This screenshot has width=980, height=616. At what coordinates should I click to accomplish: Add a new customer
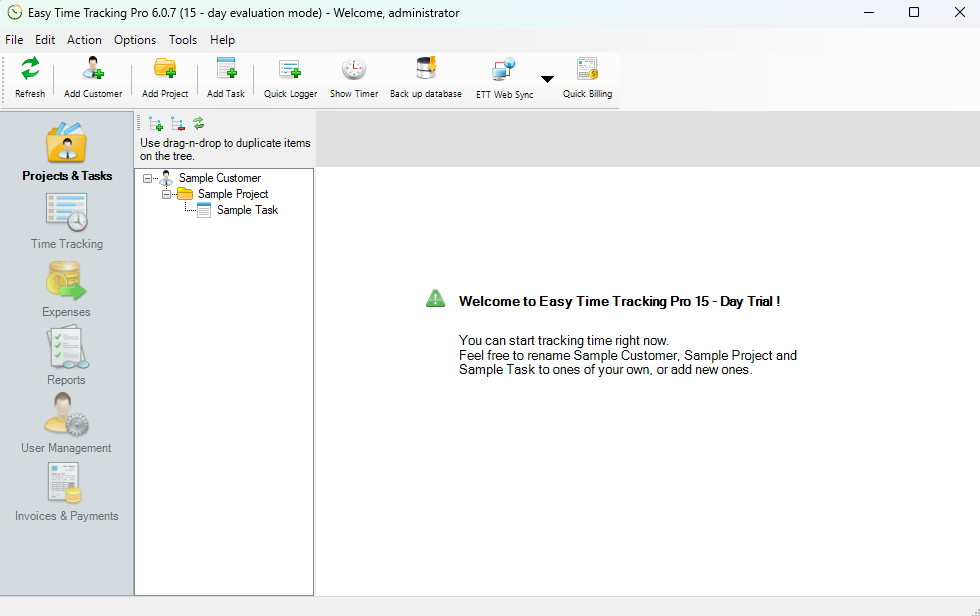pos(93,77)
